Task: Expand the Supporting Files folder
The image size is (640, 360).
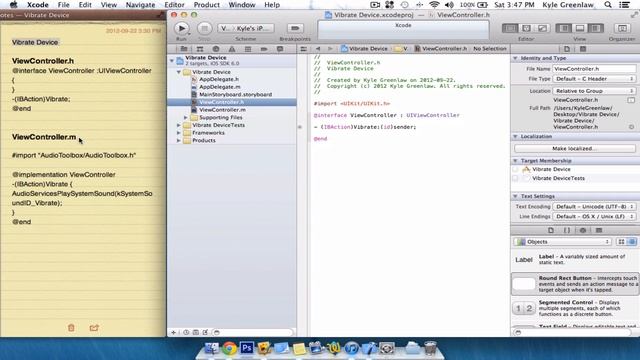Action: (186, 118)
